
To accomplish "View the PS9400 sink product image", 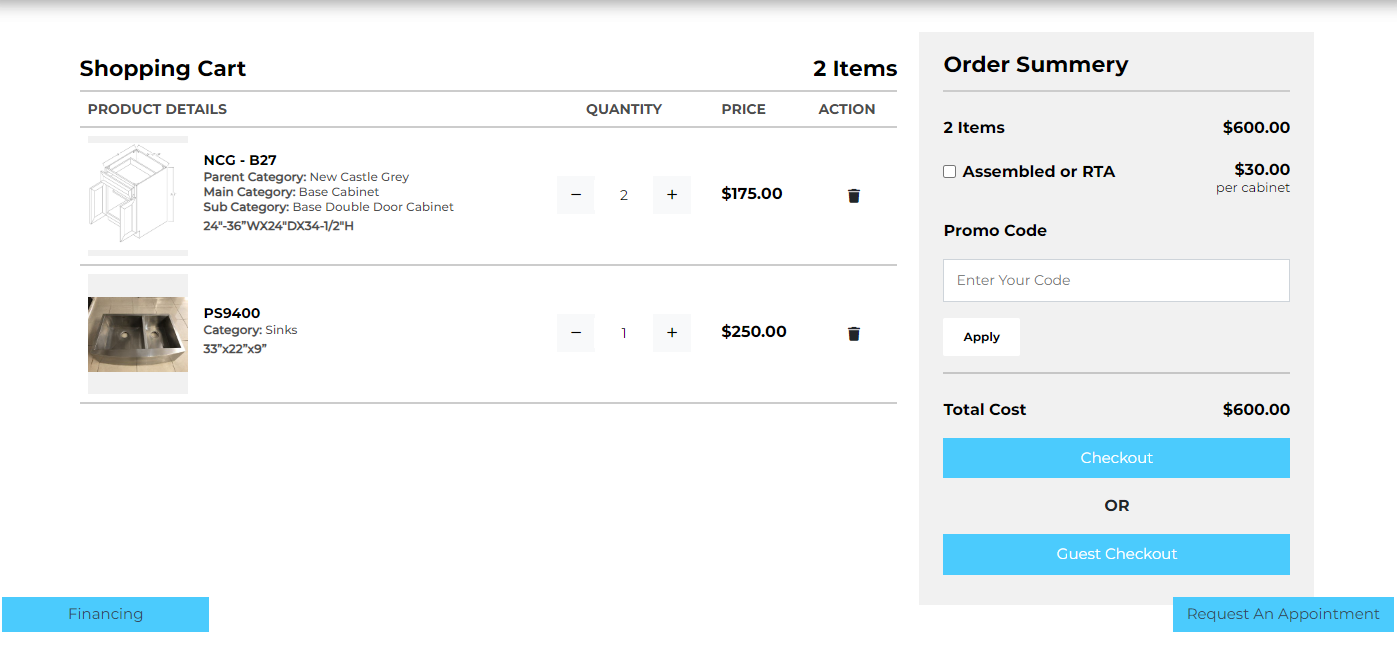I will (138, 334).
